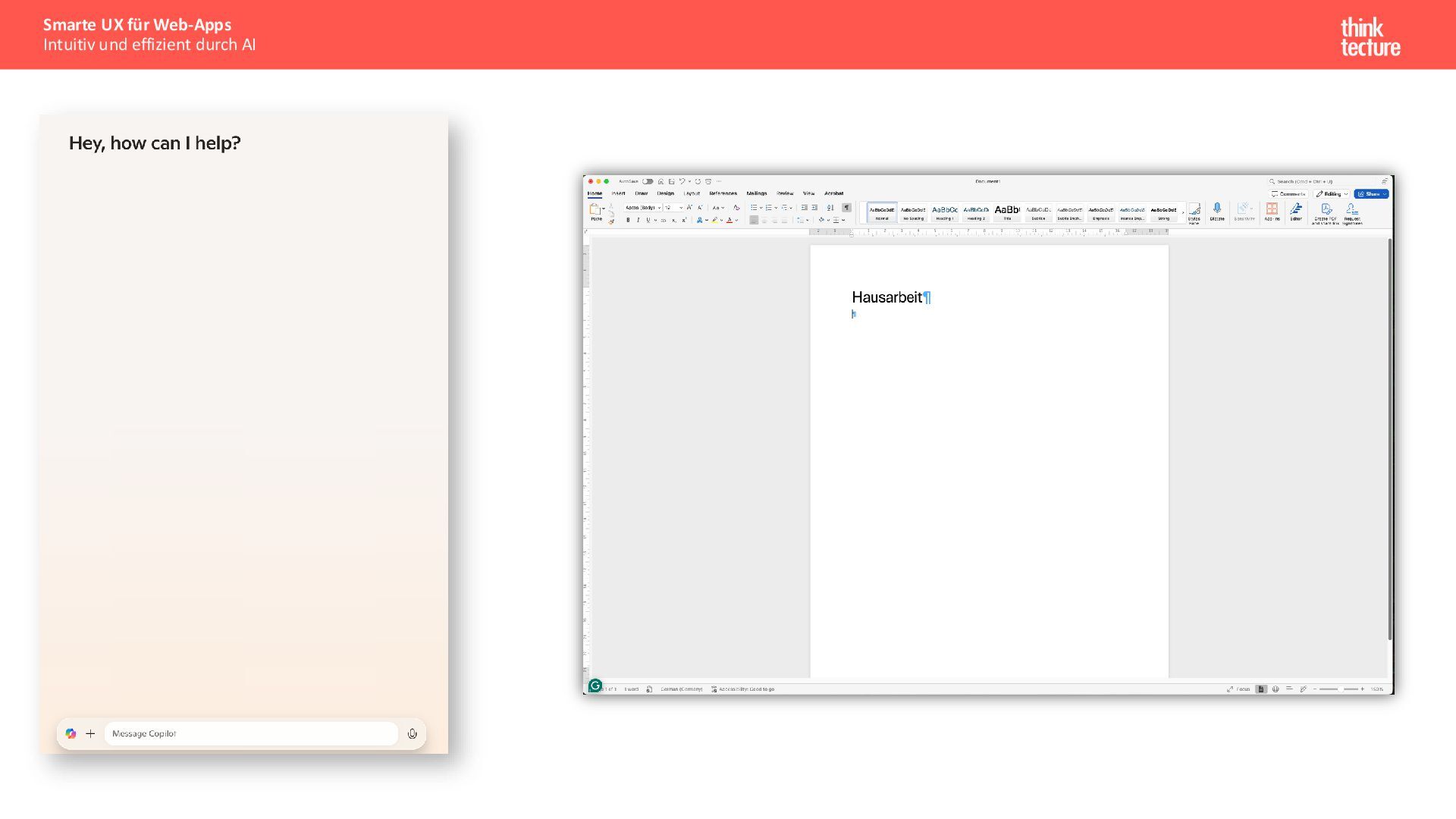Toggle Bold formatting

627,220
